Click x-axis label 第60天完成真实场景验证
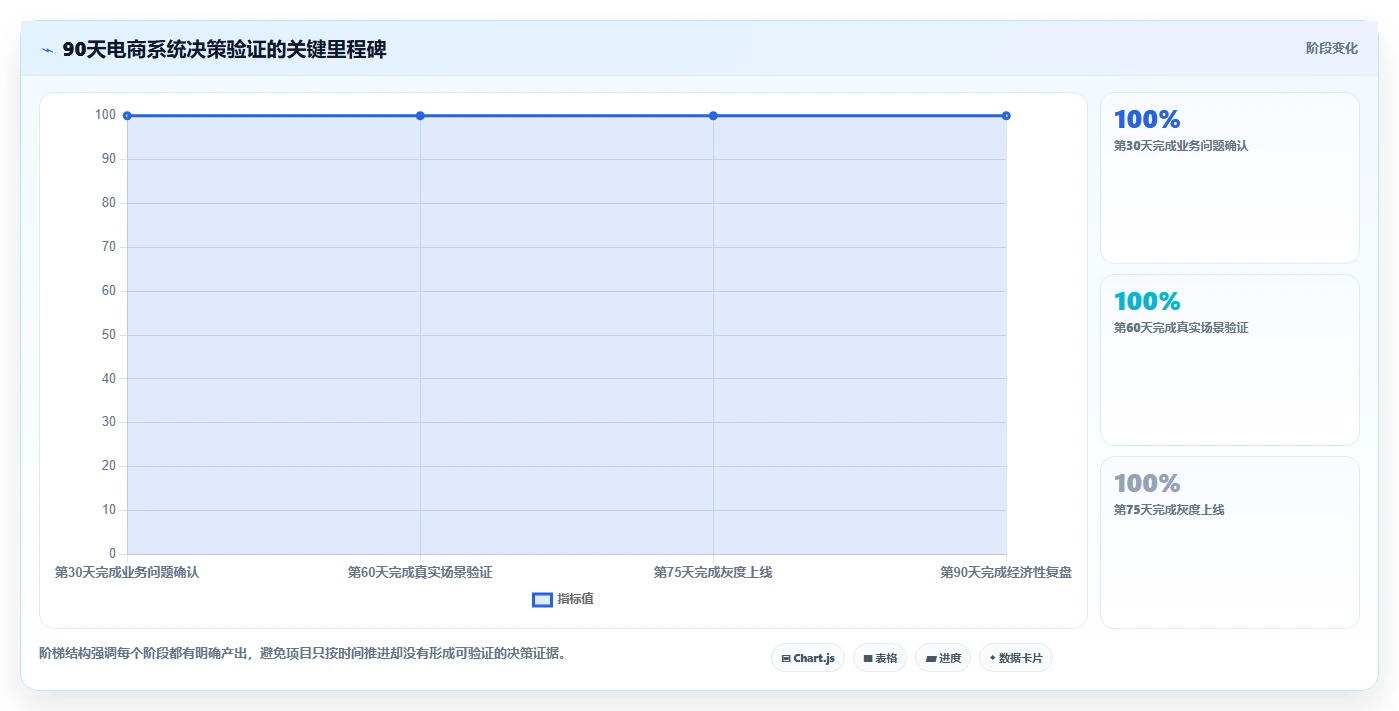1399x711 pixels. coord(420,573)
